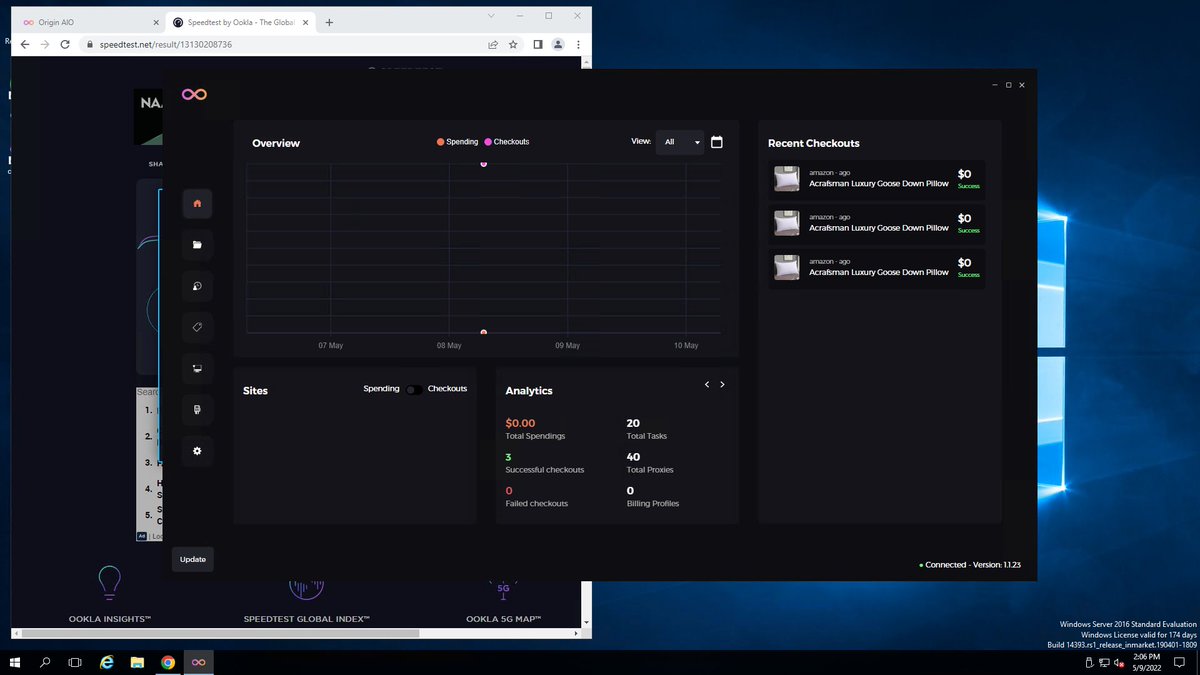Screen dimensions: 1200x675
Task: Open Task View on taskbar
Action: 75,662
